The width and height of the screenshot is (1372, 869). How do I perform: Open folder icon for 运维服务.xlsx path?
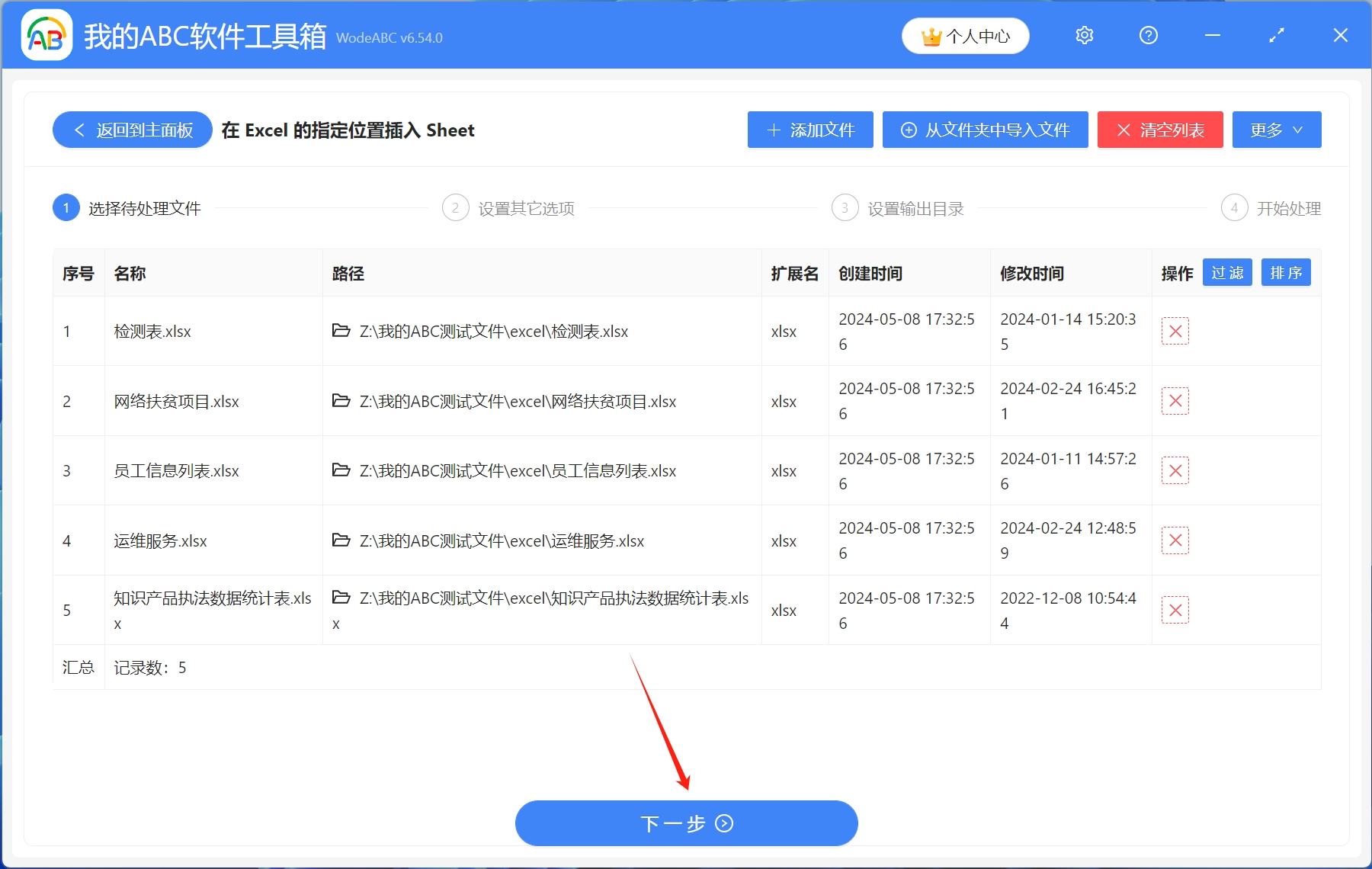(341, 540)
